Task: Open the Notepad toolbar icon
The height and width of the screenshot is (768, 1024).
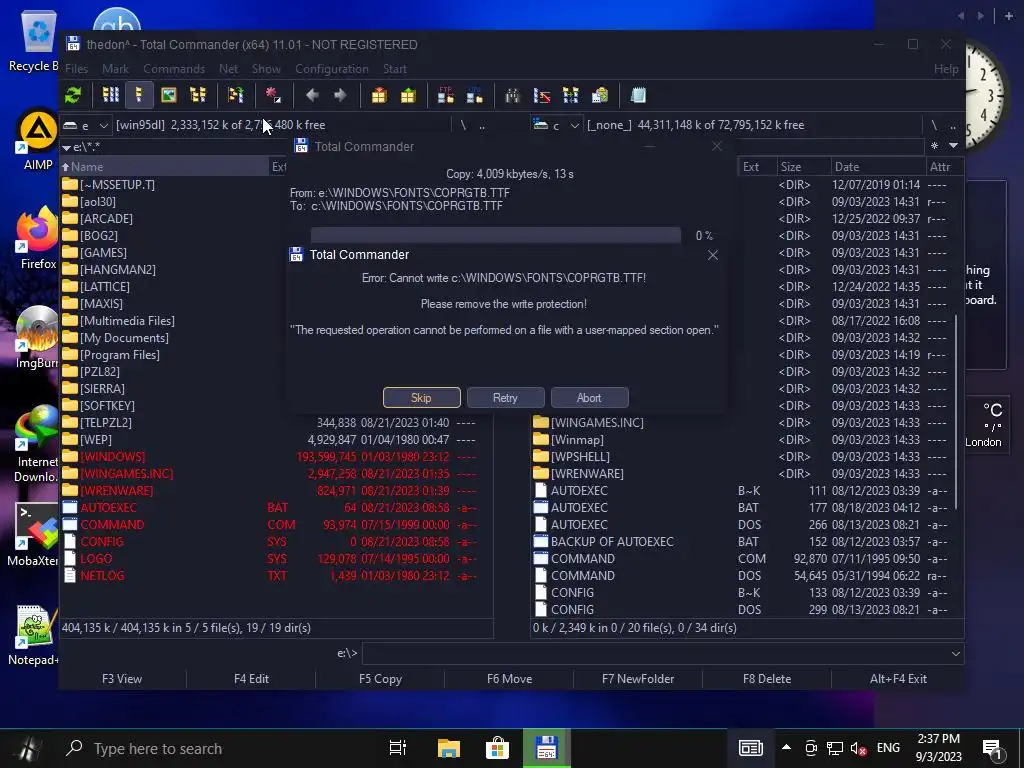Action: point(638,95)
